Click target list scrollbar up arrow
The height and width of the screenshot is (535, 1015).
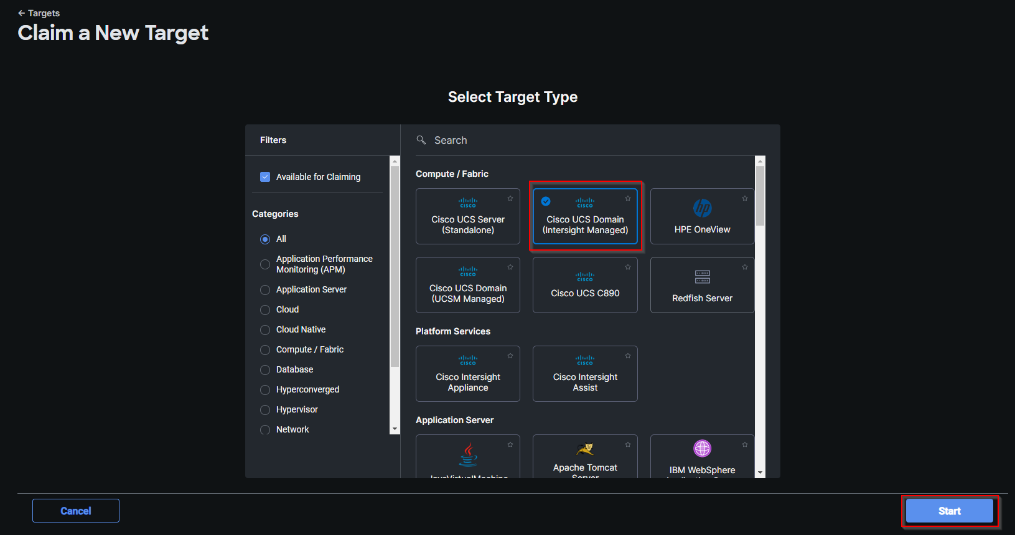pyautogui.click(x=760, y=161)
